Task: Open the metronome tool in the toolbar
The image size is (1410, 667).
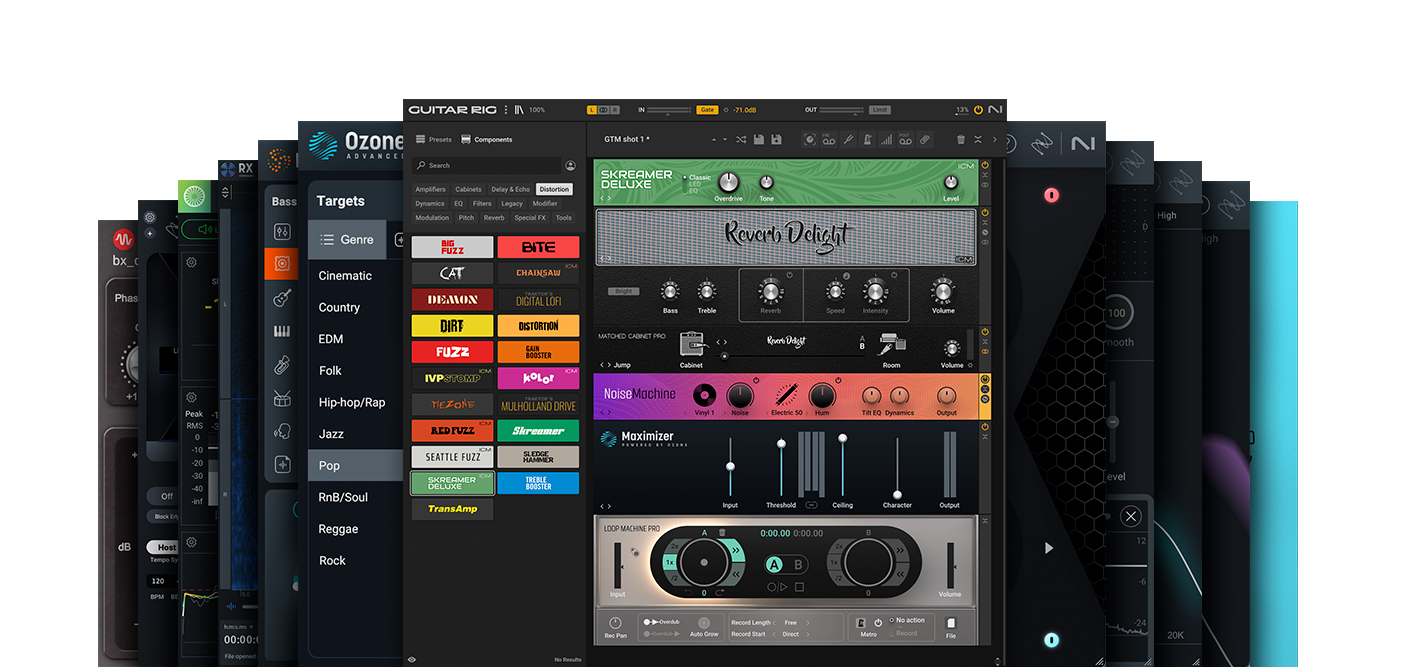Action: tap(866, 139)
